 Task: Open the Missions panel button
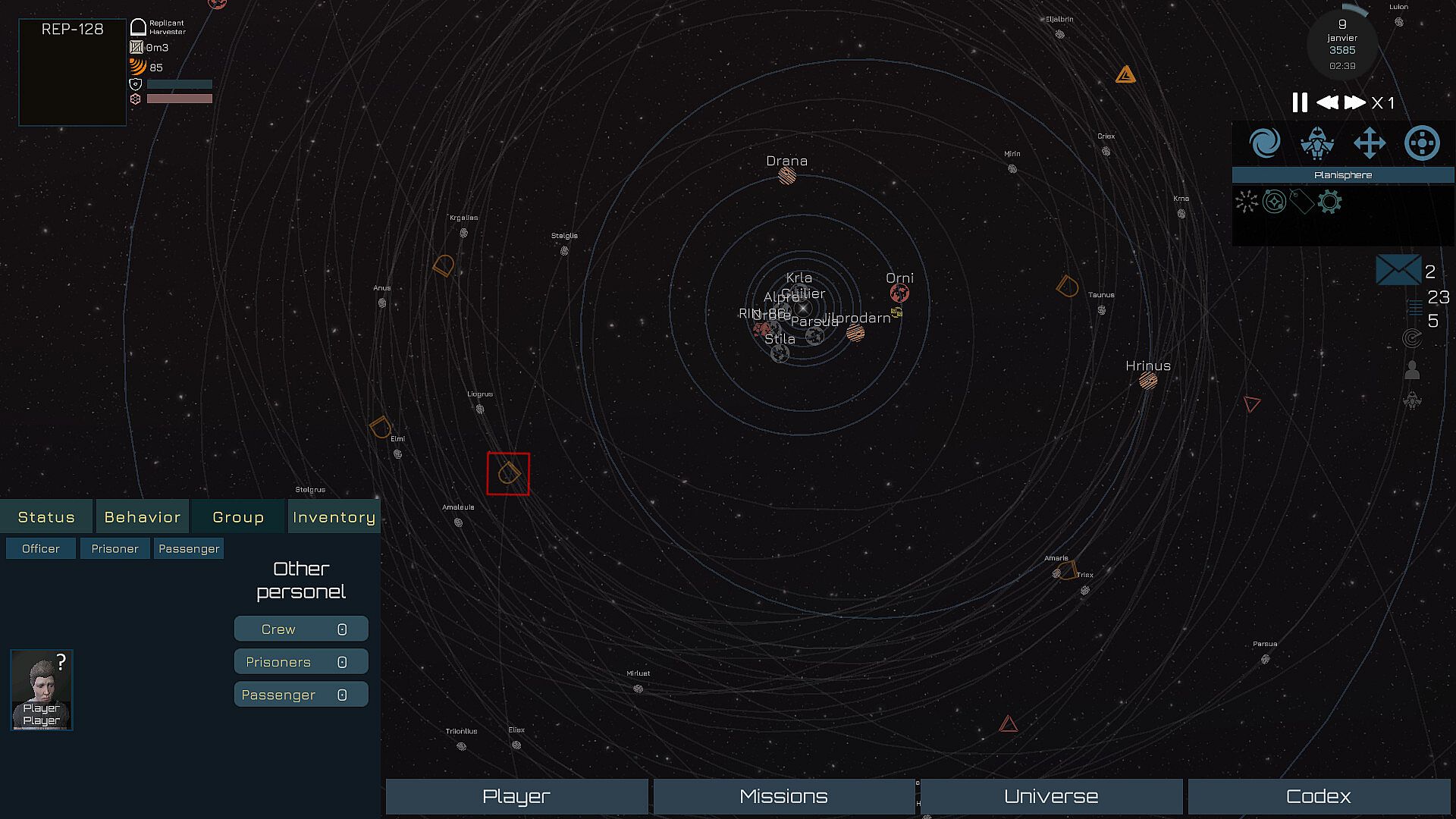coord(783,796)
